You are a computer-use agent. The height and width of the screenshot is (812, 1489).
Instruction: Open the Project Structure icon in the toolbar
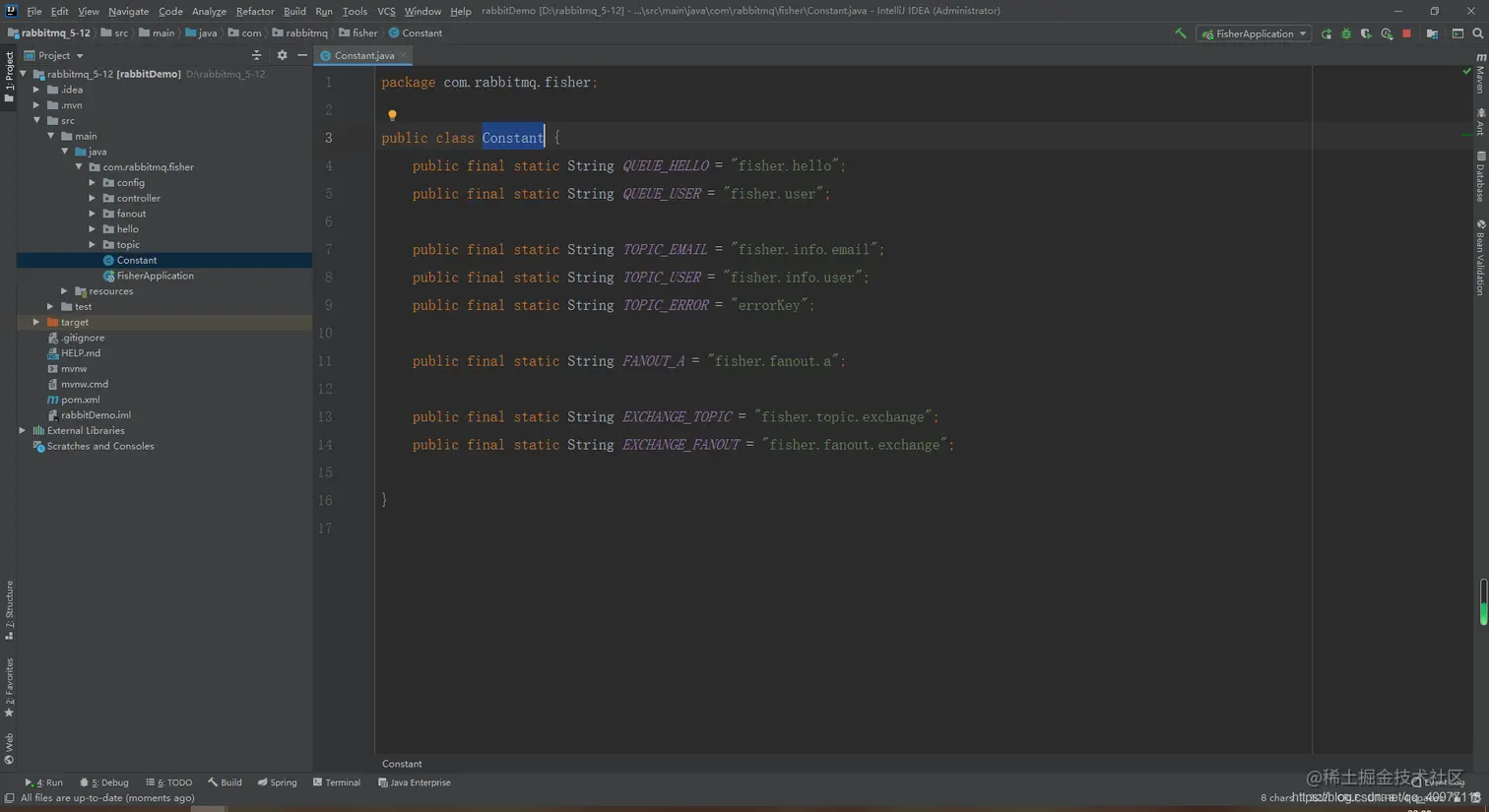coord(1432,33)
